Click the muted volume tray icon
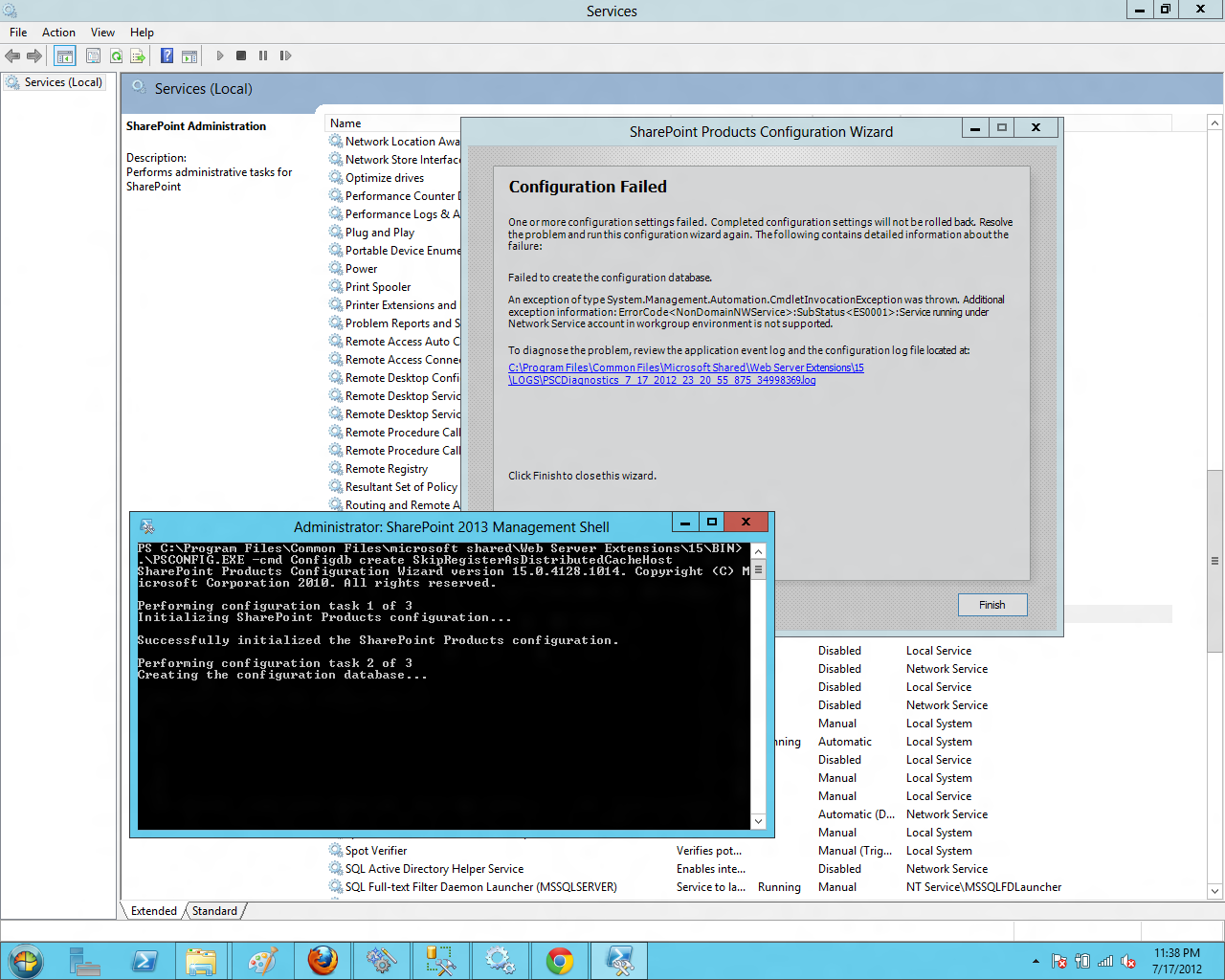1225x980 pixels. click(x=1128, y=961)
